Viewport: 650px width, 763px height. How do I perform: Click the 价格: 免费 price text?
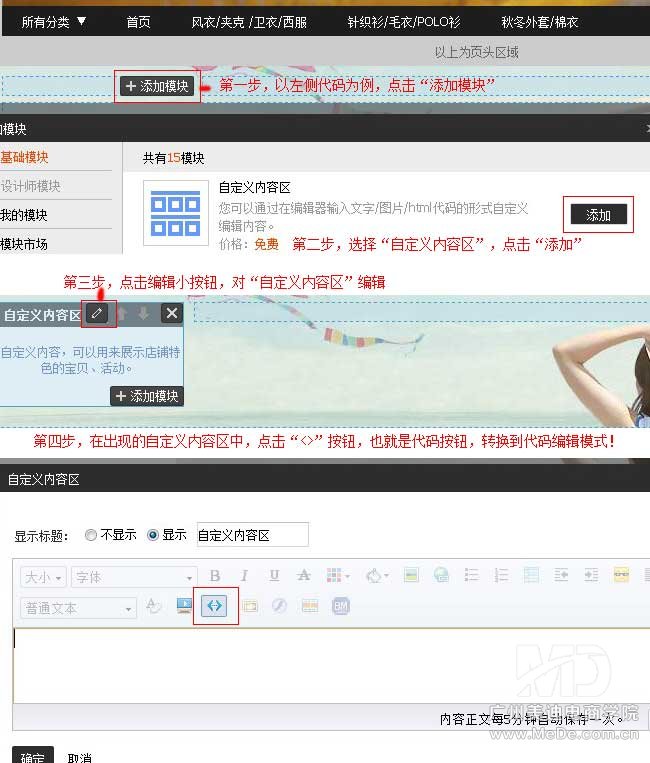coord(249,244)
